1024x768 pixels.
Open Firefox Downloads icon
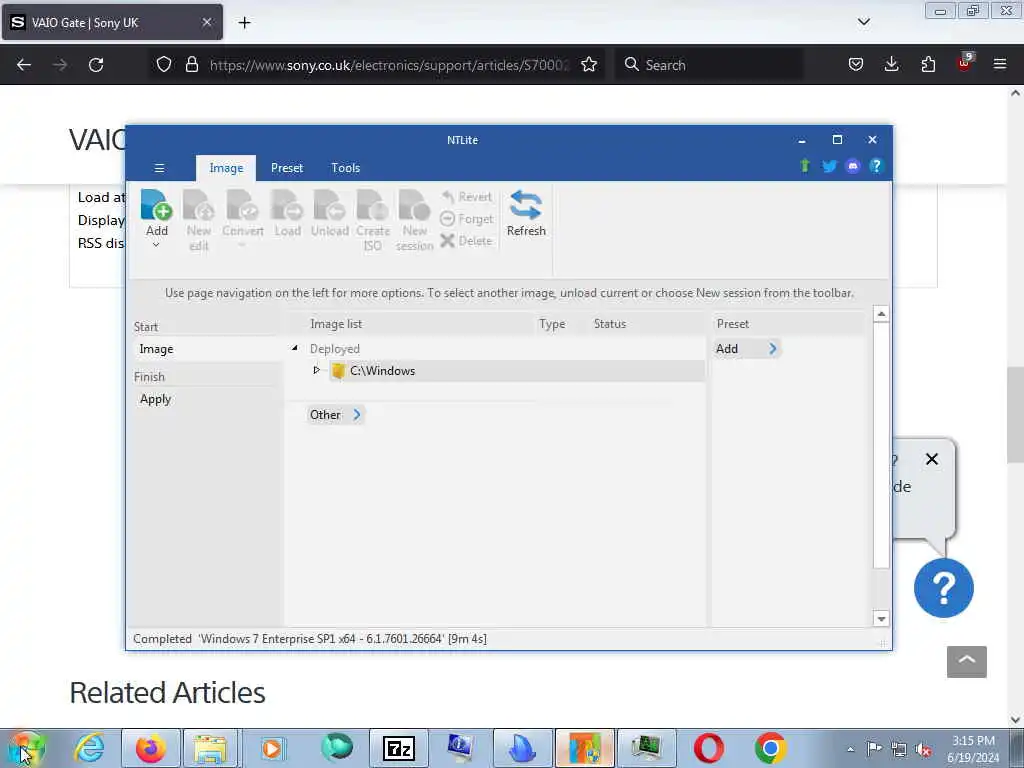point(891,65)
